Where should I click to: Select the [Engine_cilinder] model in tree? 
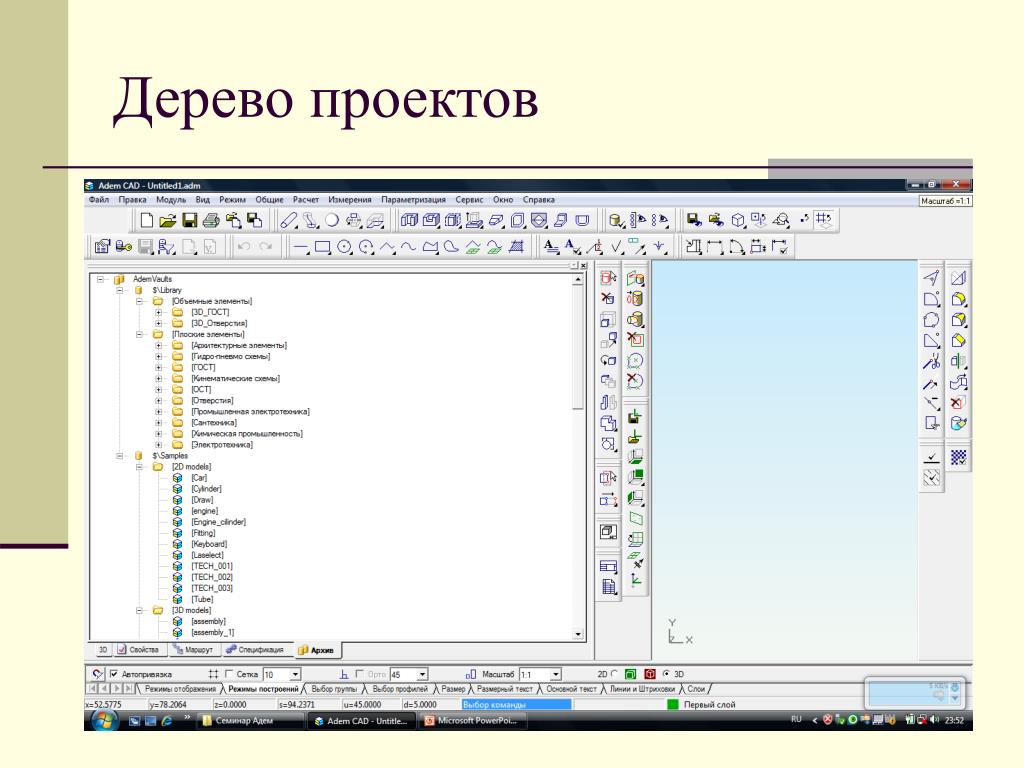(218, 522)
